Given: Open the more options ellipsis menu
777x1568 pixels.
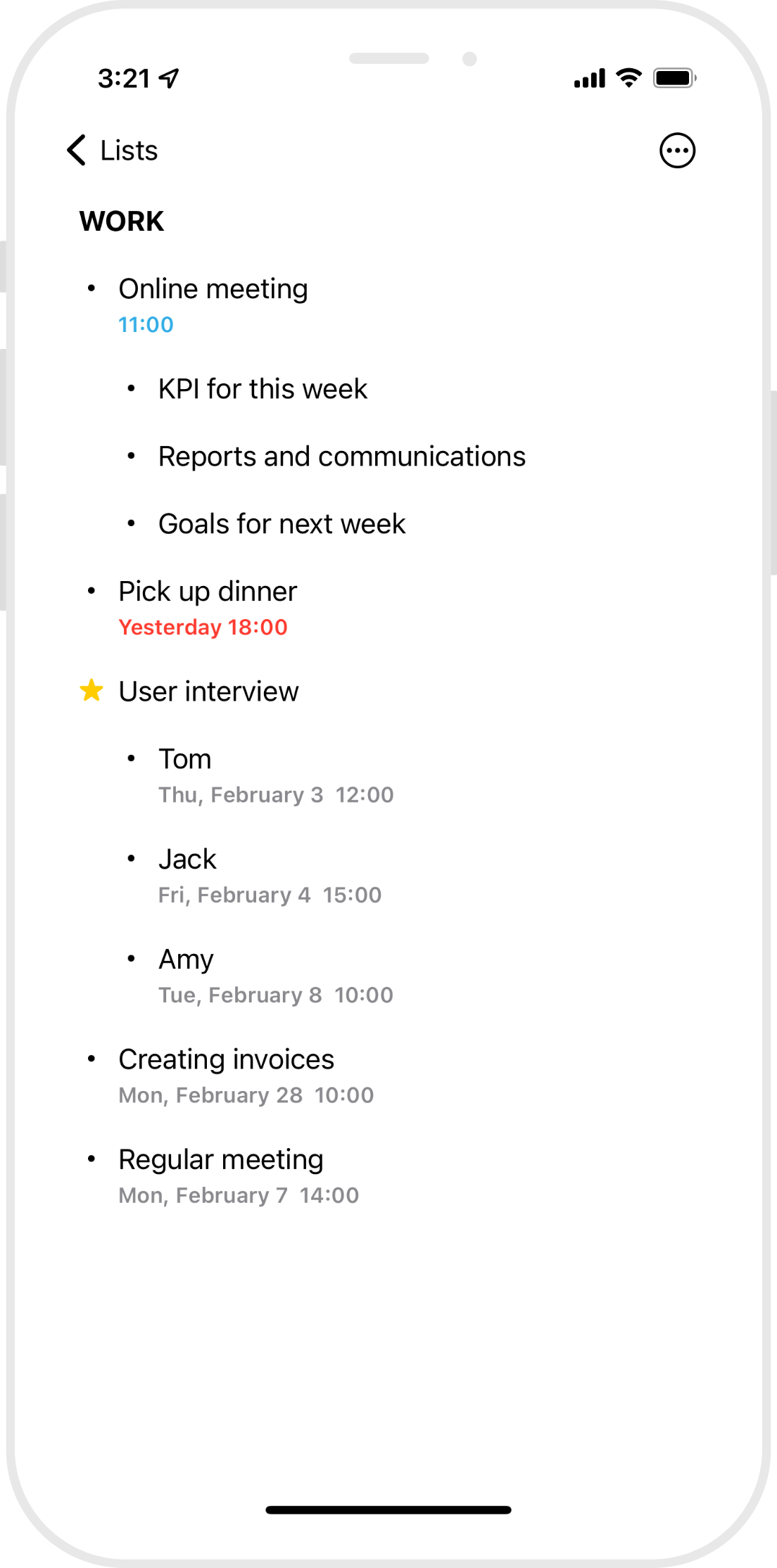Looking at the screenshot, I should [677, 151].
